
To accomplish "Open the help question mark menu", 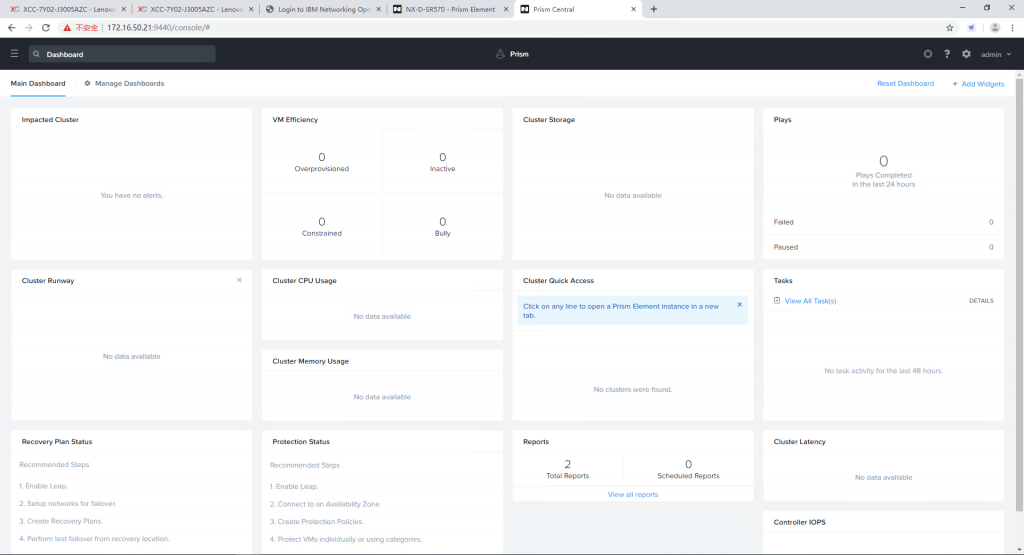I will click(x=947, y=54).
